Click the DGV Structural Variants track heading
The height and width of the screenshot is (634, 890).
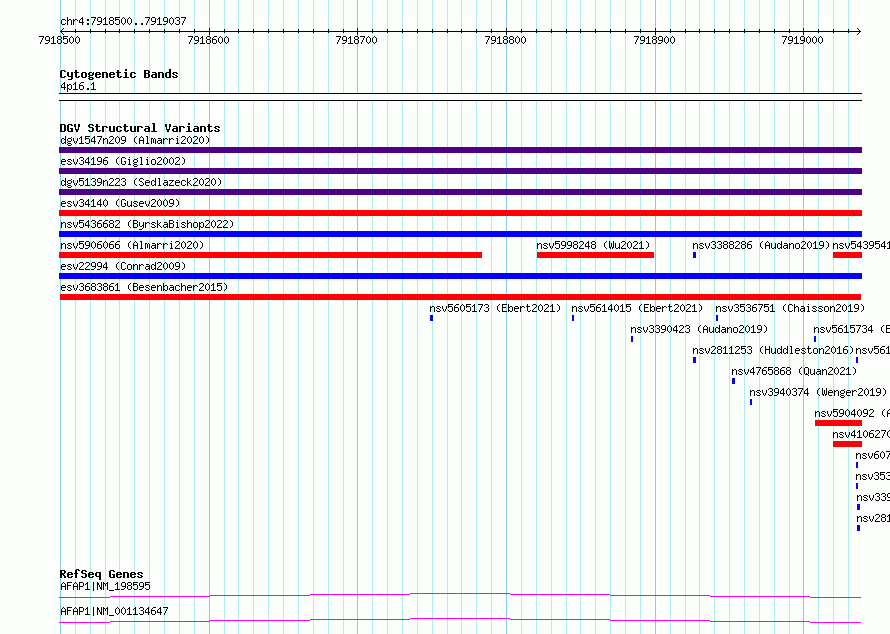(140, 128)
